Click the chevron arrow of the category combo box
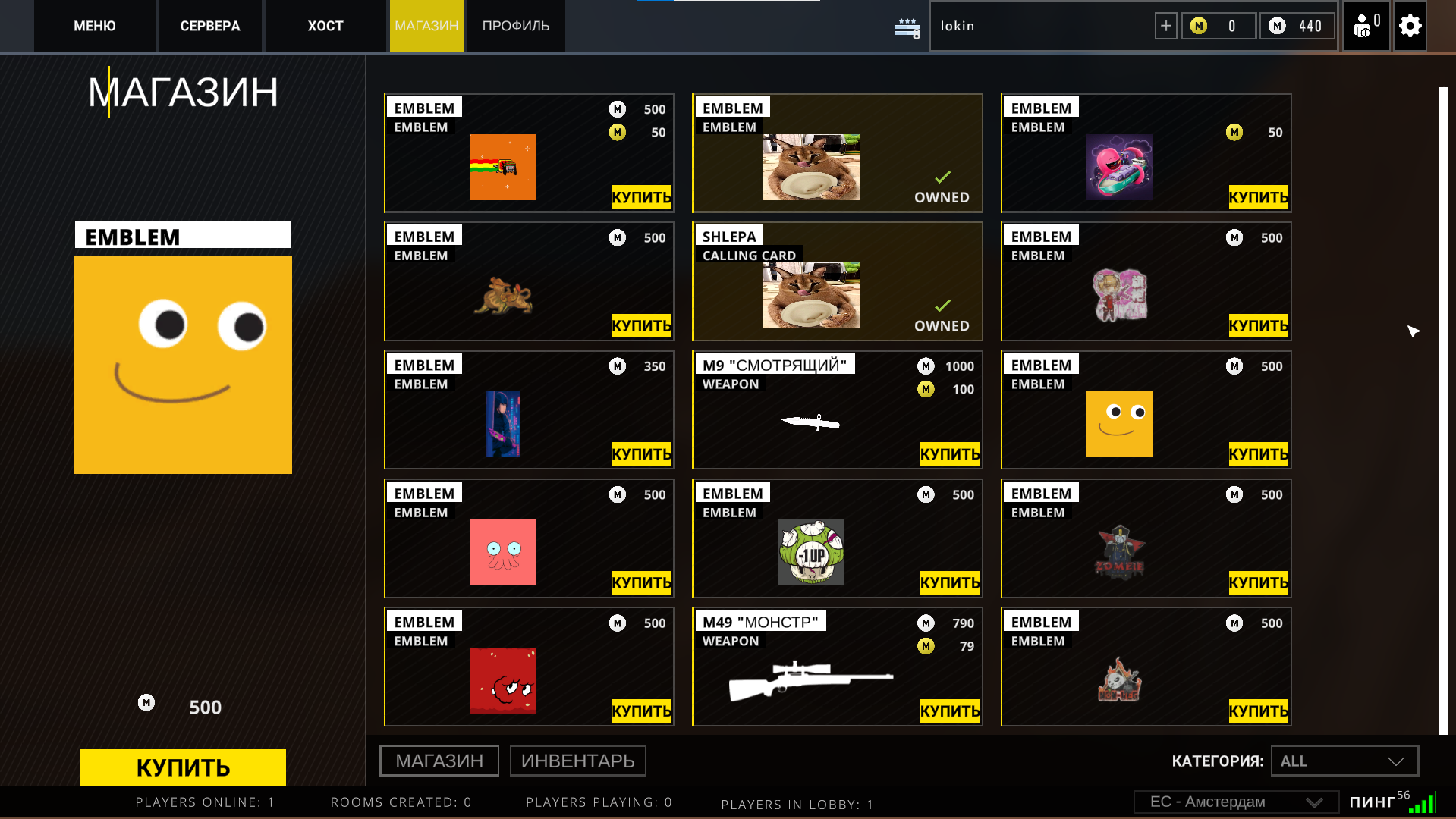Screen dimensions: 1456x819 (x=1396, y=761)
